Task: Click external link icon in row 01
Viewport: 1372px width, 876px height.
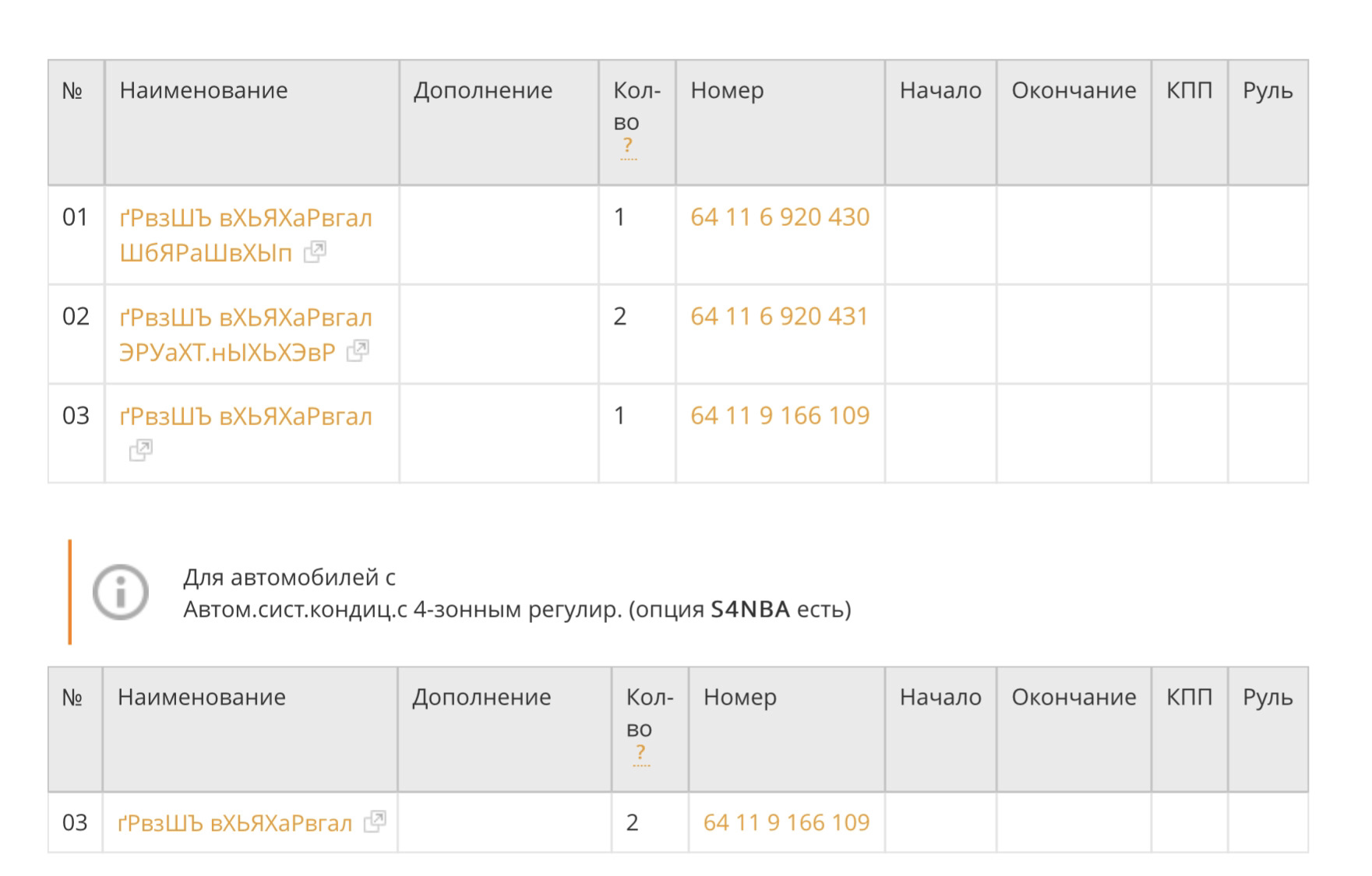Action: click(x=315, y=252)
